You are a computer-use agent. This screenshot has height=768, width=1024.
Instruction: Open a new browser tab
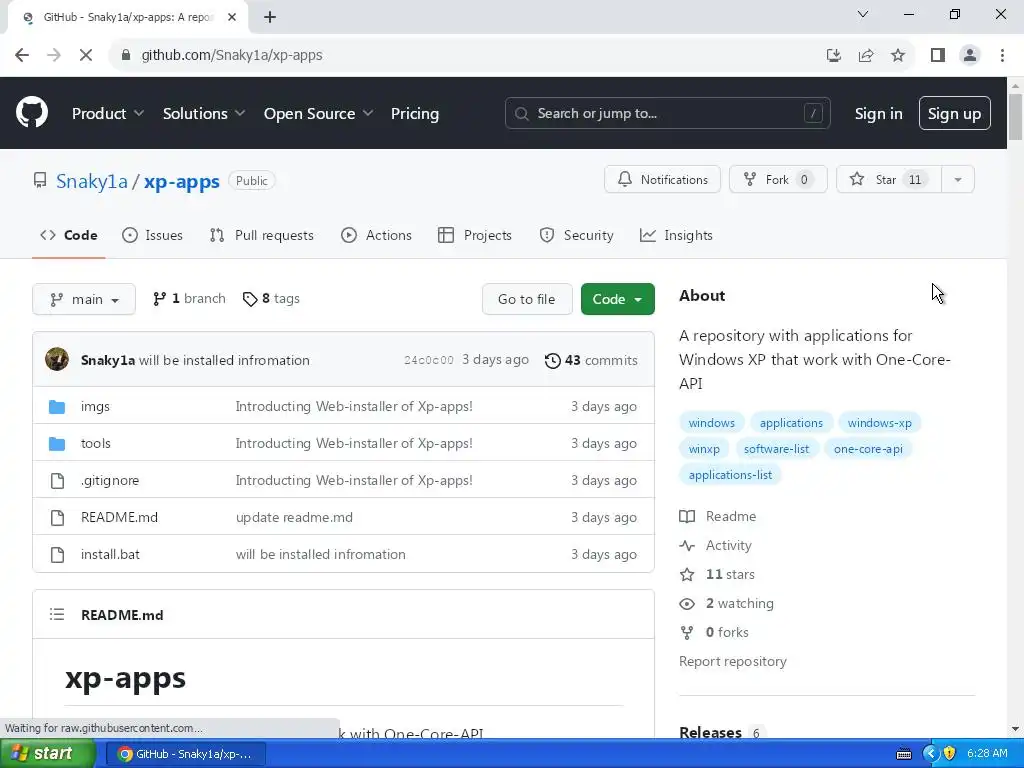[x=270, y=17]
